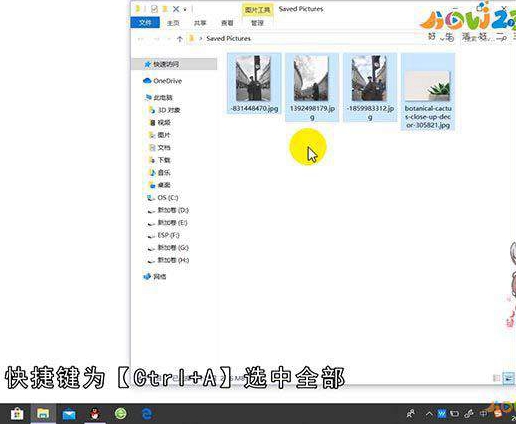This screenshot has width=516, height=424.
Task: Go up one folder with Up arrow
Action: 180,39
